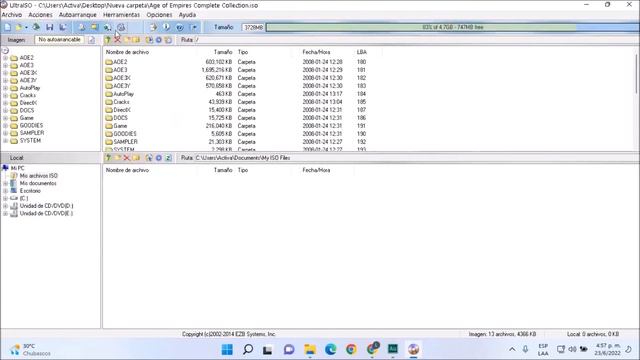Image resolution: width=640 pixels, height=360 pixels.
Task: Open the Ayuda menu
Action: pos(187,15)
